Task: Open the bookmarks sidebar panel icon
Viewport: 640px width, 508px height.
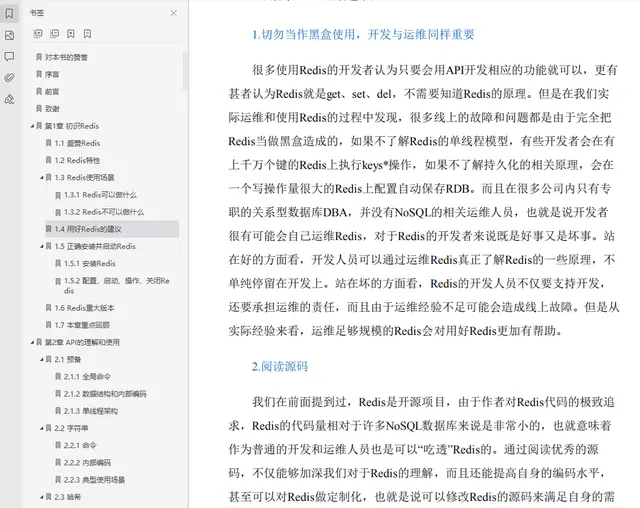Action: click(x=9, y=13)
